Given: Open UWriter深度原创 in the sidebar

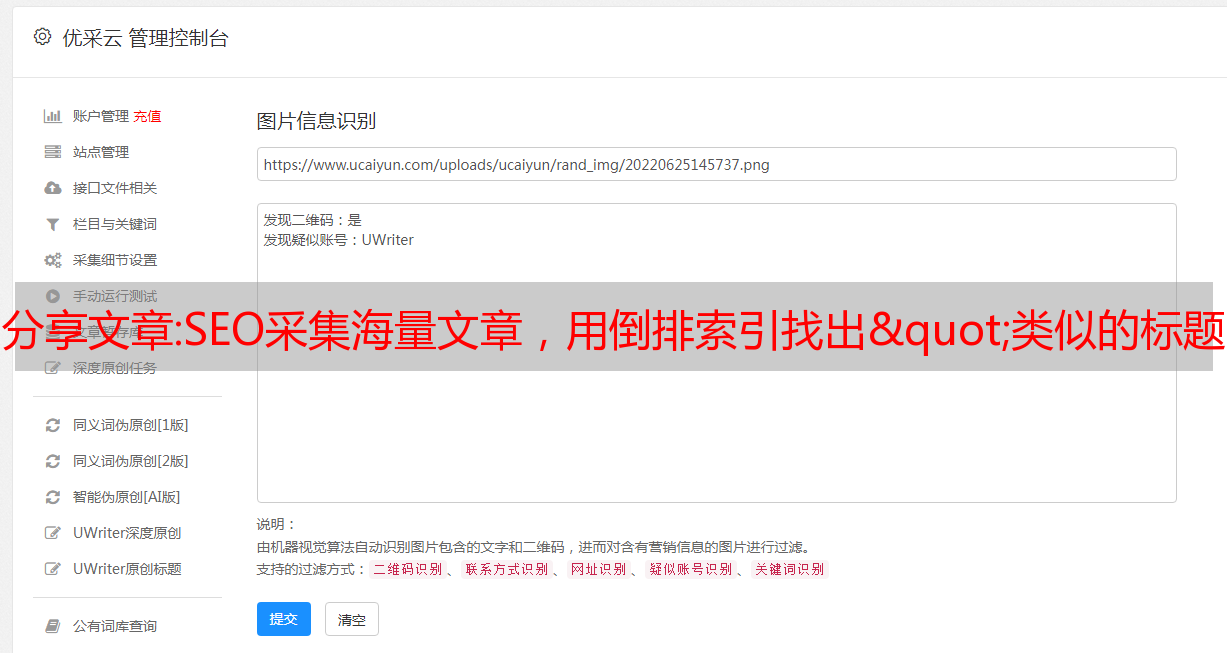Looking at the screenshot, I should click(127, 533).
